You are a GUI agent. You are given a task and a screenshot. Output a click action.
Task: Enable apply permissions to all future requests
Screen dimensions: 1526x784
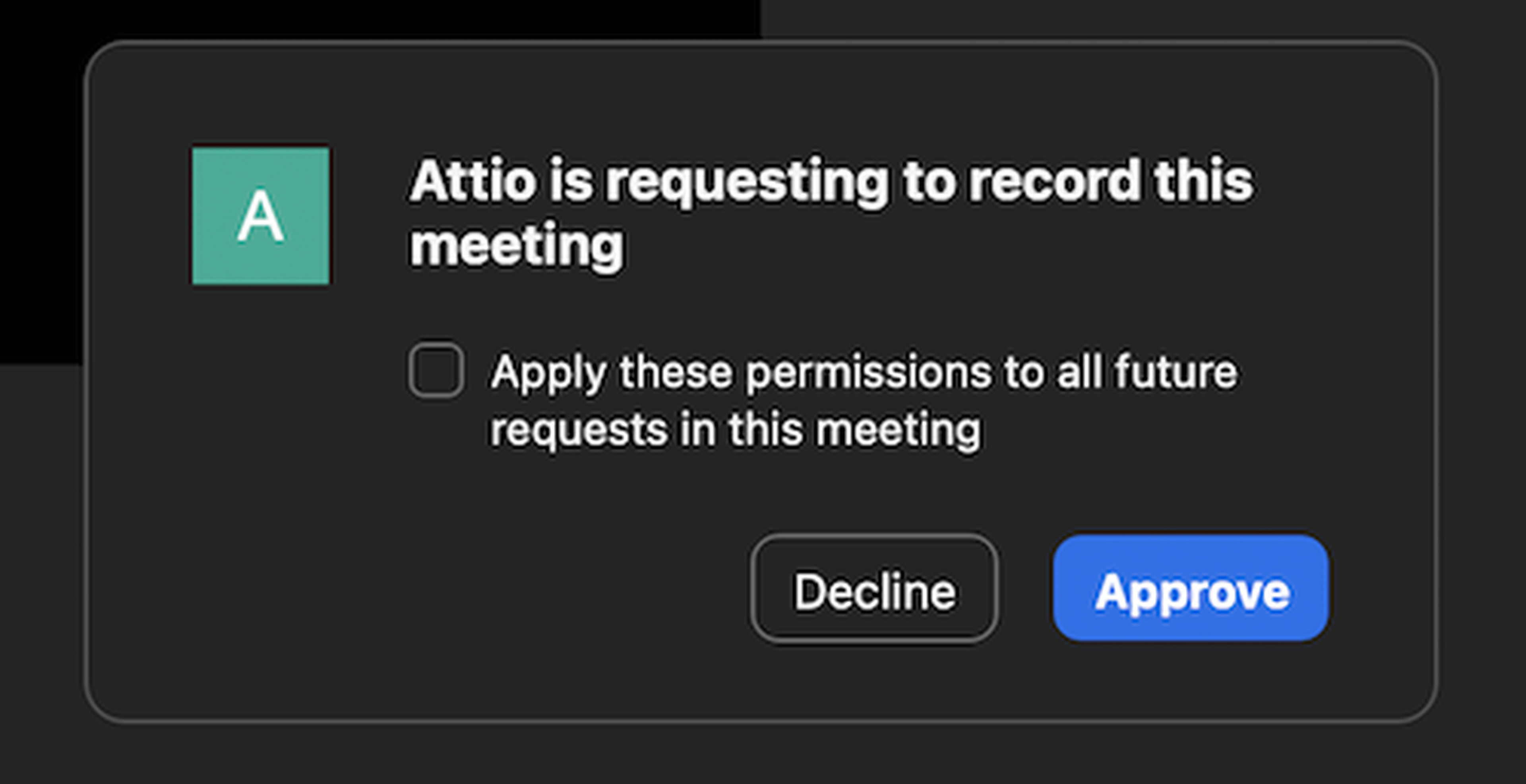click(436, 370)
